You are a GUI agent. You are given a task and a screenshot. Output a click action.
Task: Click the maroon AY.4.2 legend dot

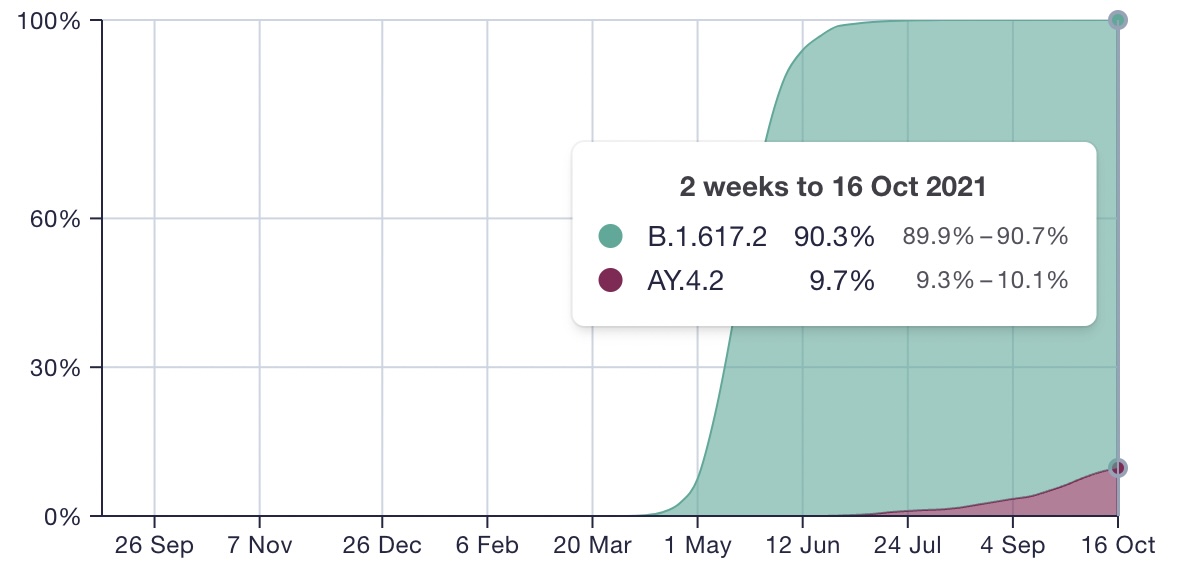tap(610, 280)
